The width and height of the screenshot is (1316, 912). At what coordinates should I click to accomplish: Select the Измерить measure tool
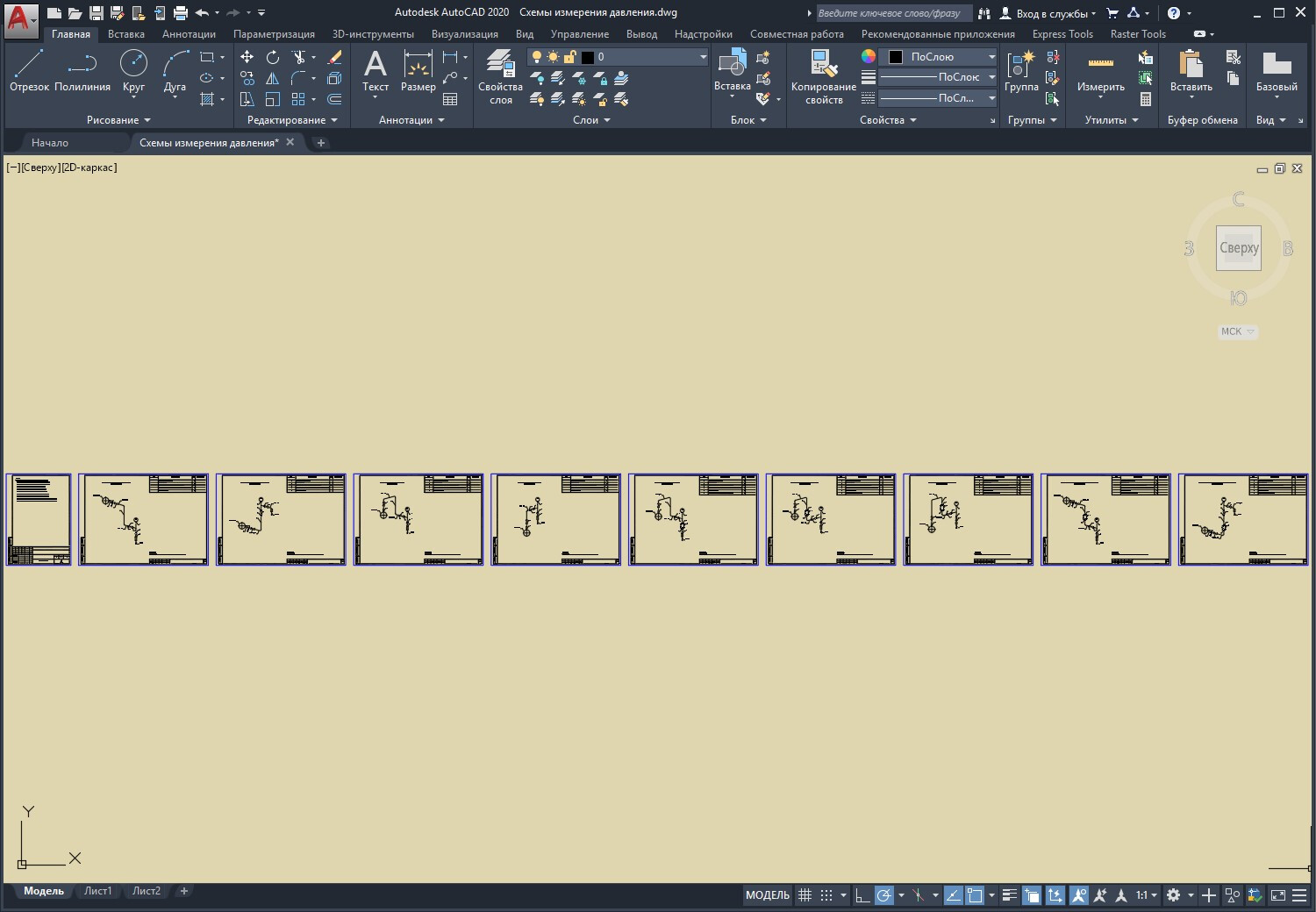[1100, 71]
